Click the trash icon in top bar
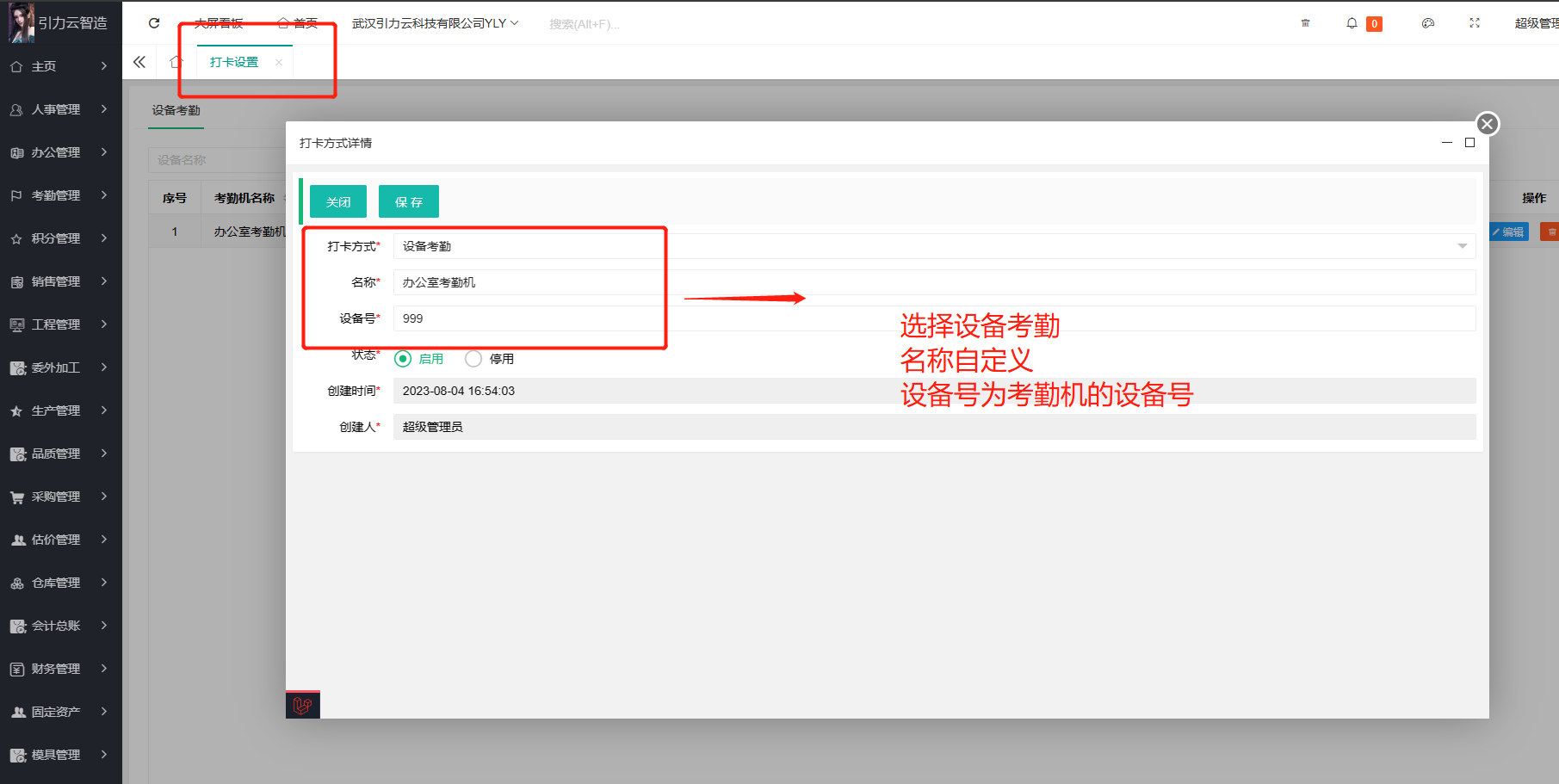This screenshot has width=1559, height=784. (x=1305, y=23)
